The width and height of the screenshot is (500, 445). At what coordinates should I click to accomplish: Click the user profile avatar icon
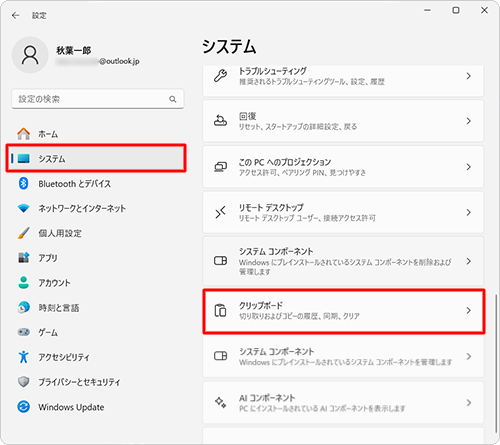[30, 55]
